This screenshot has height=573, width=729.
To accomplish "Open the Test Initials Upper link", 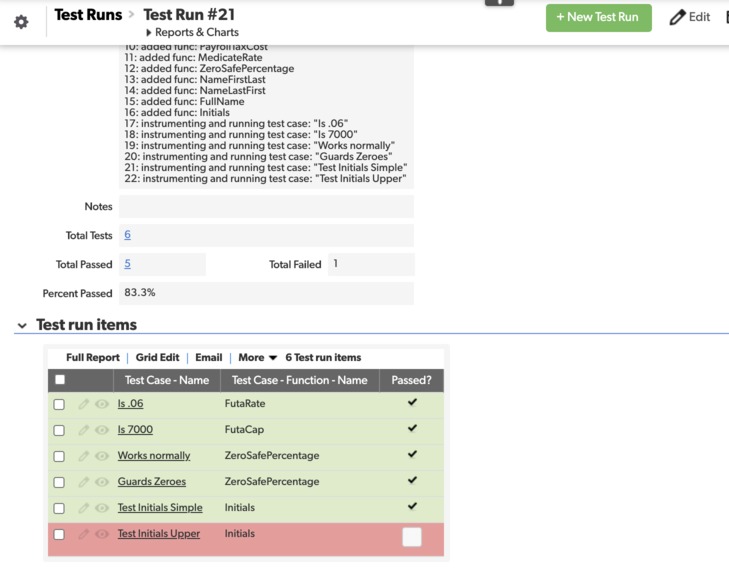I will point(159,534).
